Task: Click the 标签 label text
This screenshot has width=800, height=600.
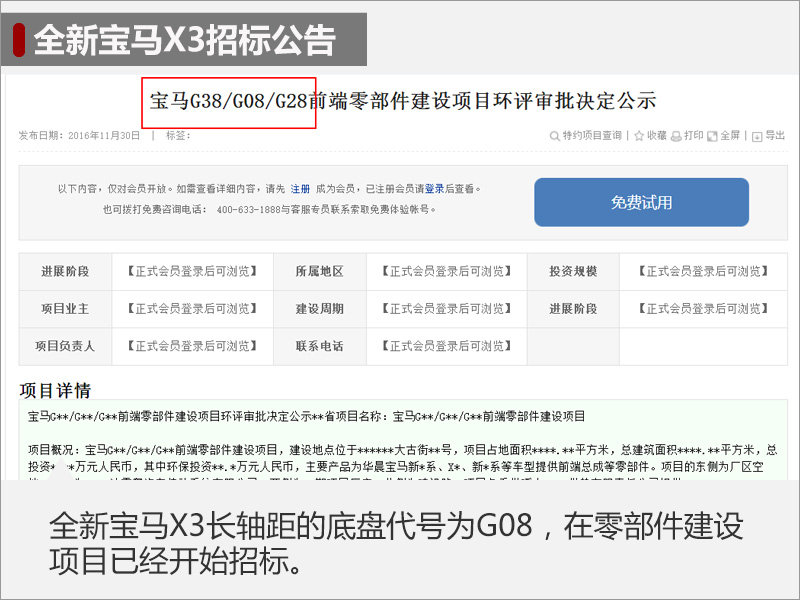Action: click(x=178, y=135)
